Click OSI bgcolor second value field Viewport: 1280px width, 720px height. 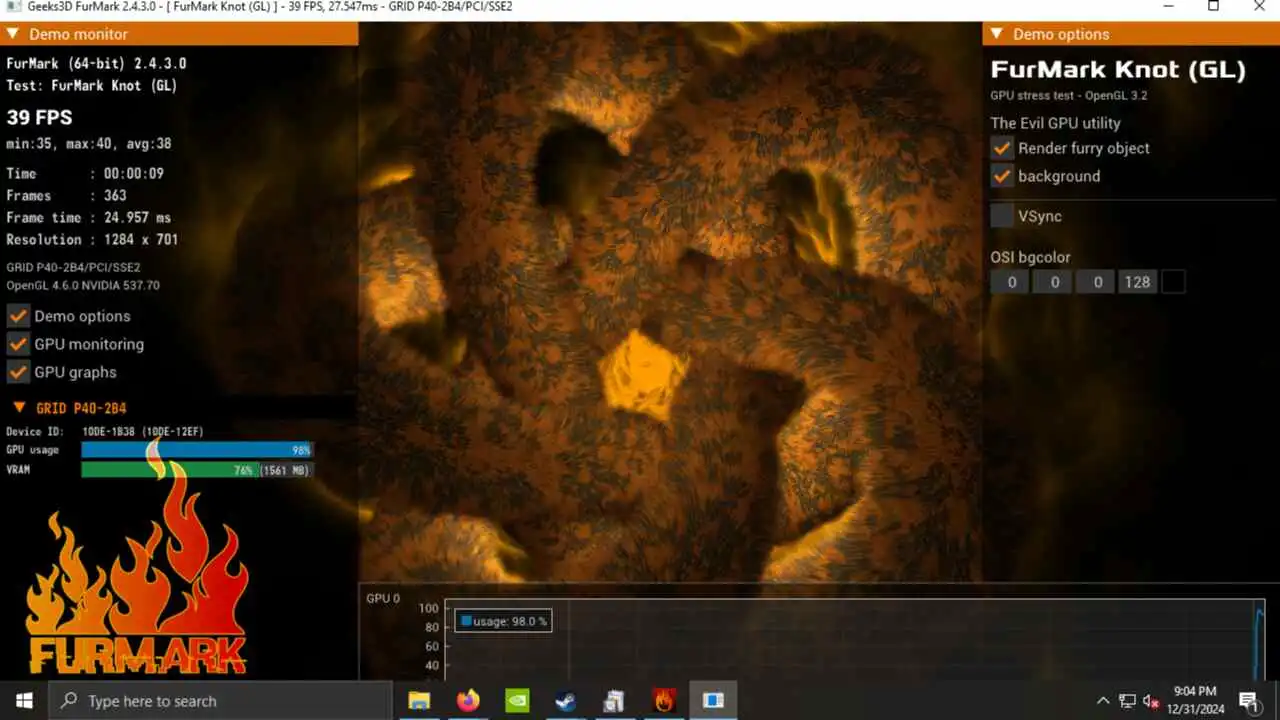(1054, 282)
